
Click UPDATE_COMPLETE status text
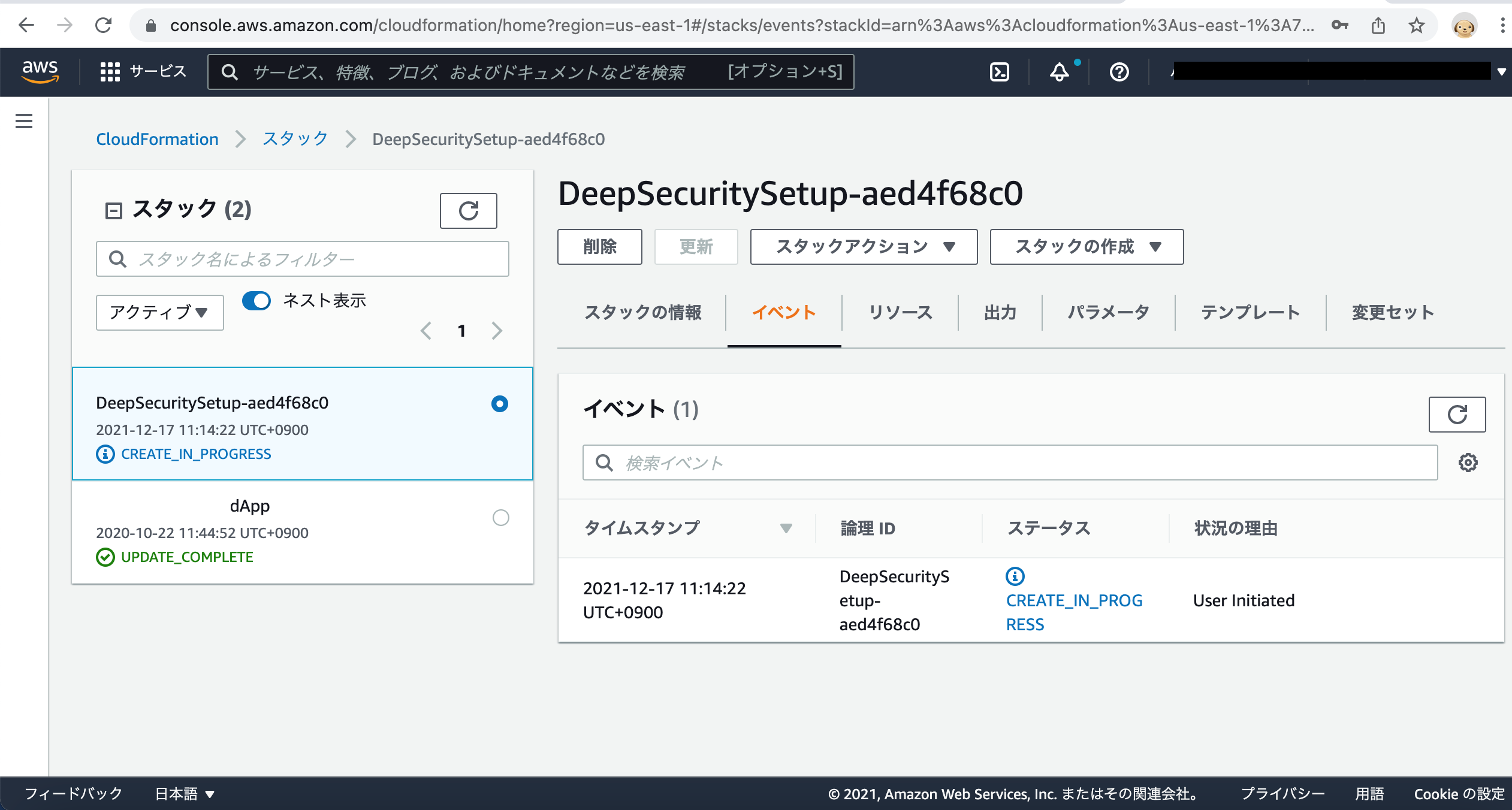click(187, 557)
